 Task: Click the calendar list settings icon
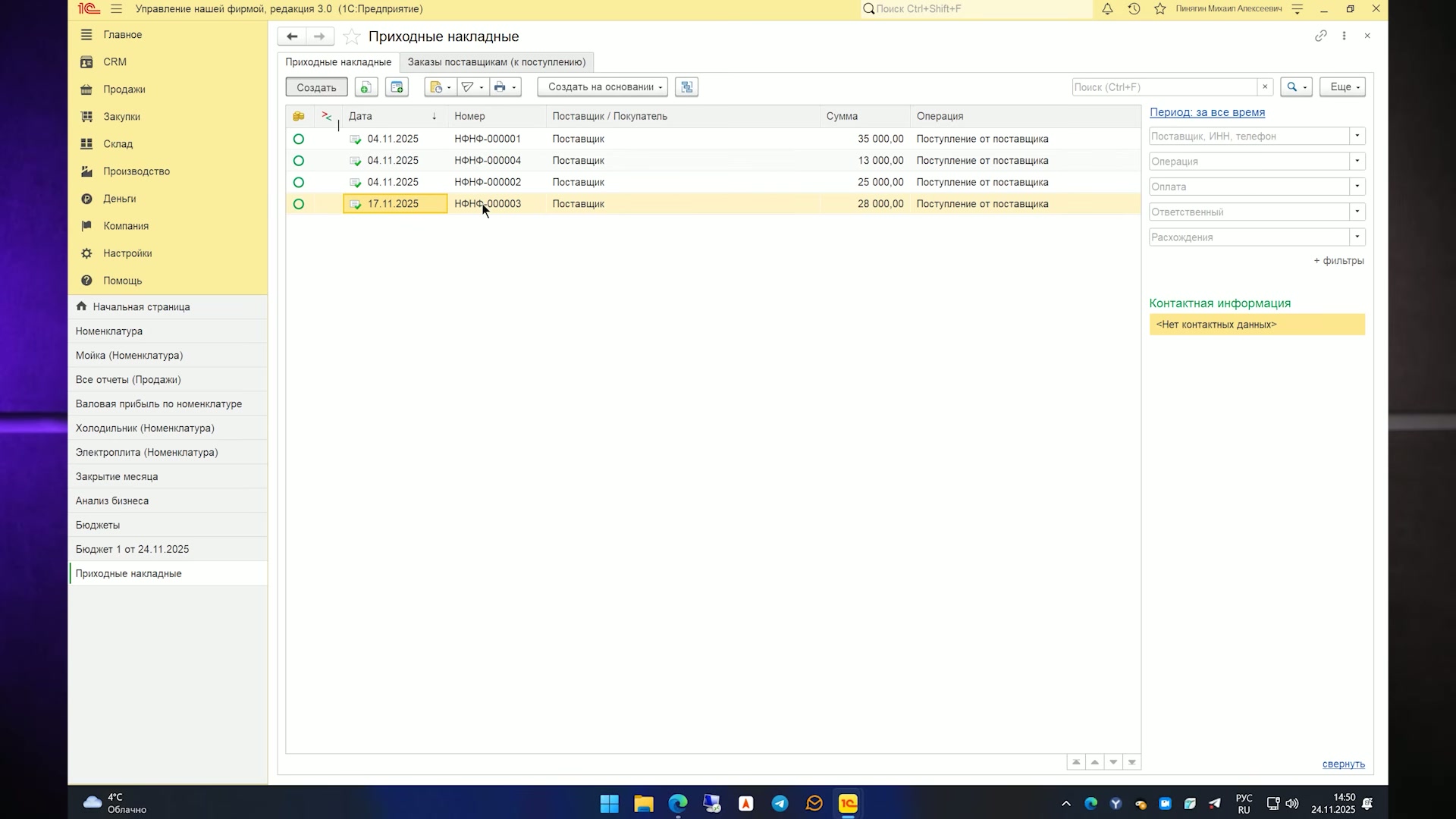coord(397,87)
